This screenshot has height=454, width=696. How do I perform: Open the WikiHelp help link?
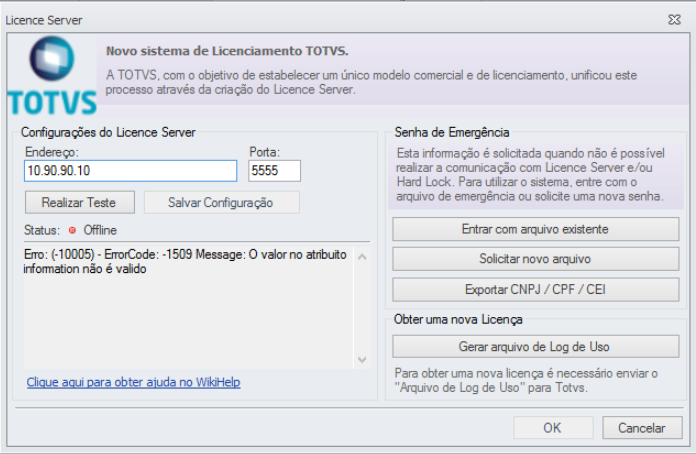click(133, 382)
